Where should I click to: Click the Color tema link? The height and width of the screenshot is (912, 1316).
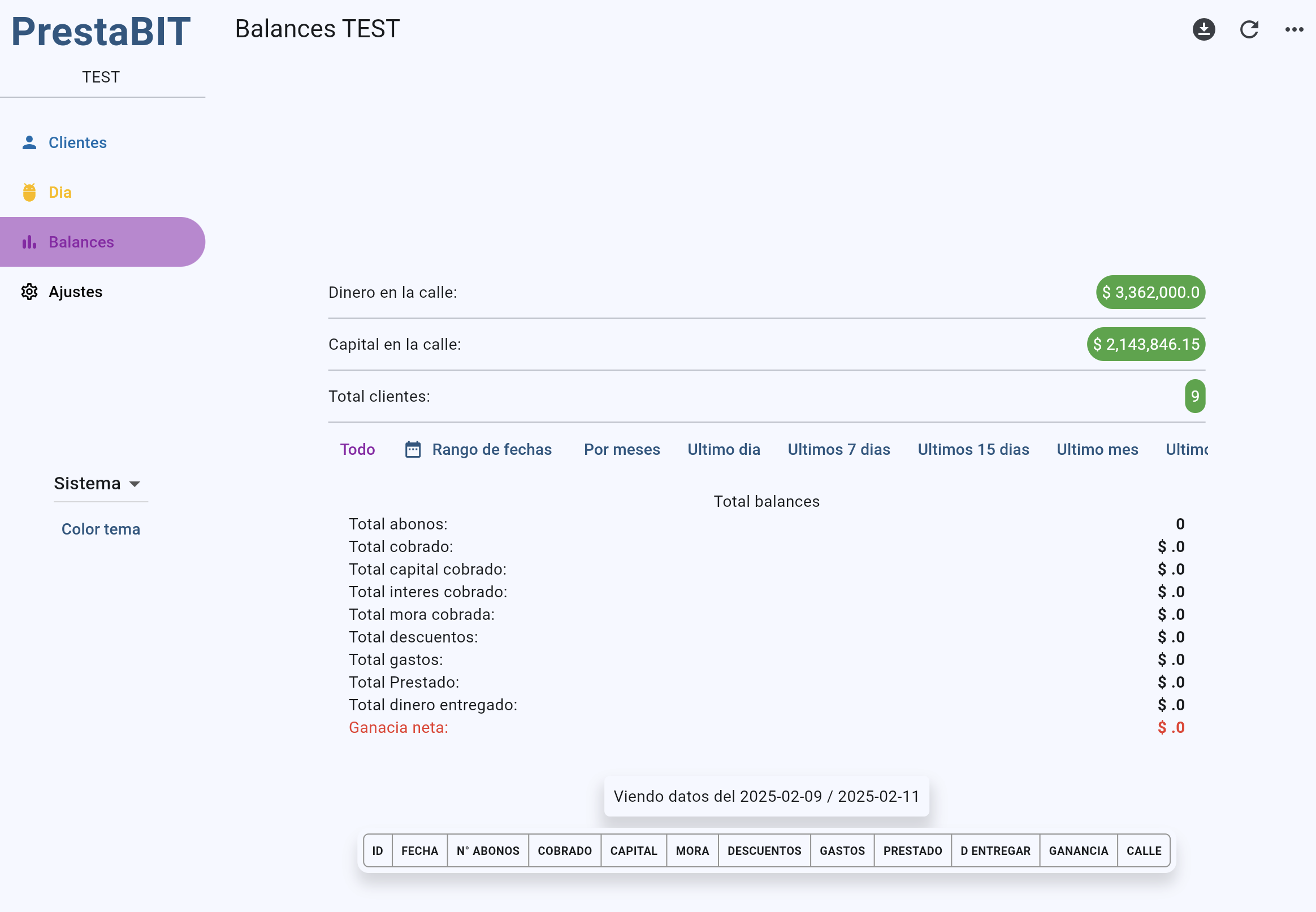coord(101,528)
